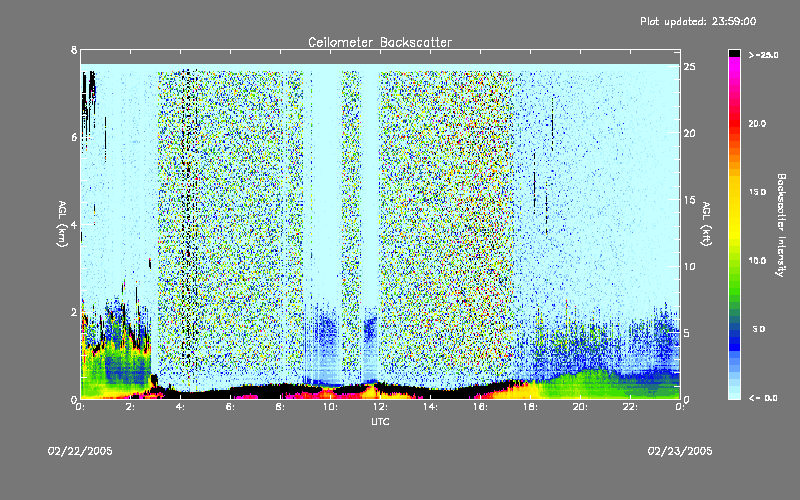Image resolution: width=800 pixels, height=500 pixels.
Task: Select the "Backscatter Intensity" colorbar label
Action: tap(781, 225)
